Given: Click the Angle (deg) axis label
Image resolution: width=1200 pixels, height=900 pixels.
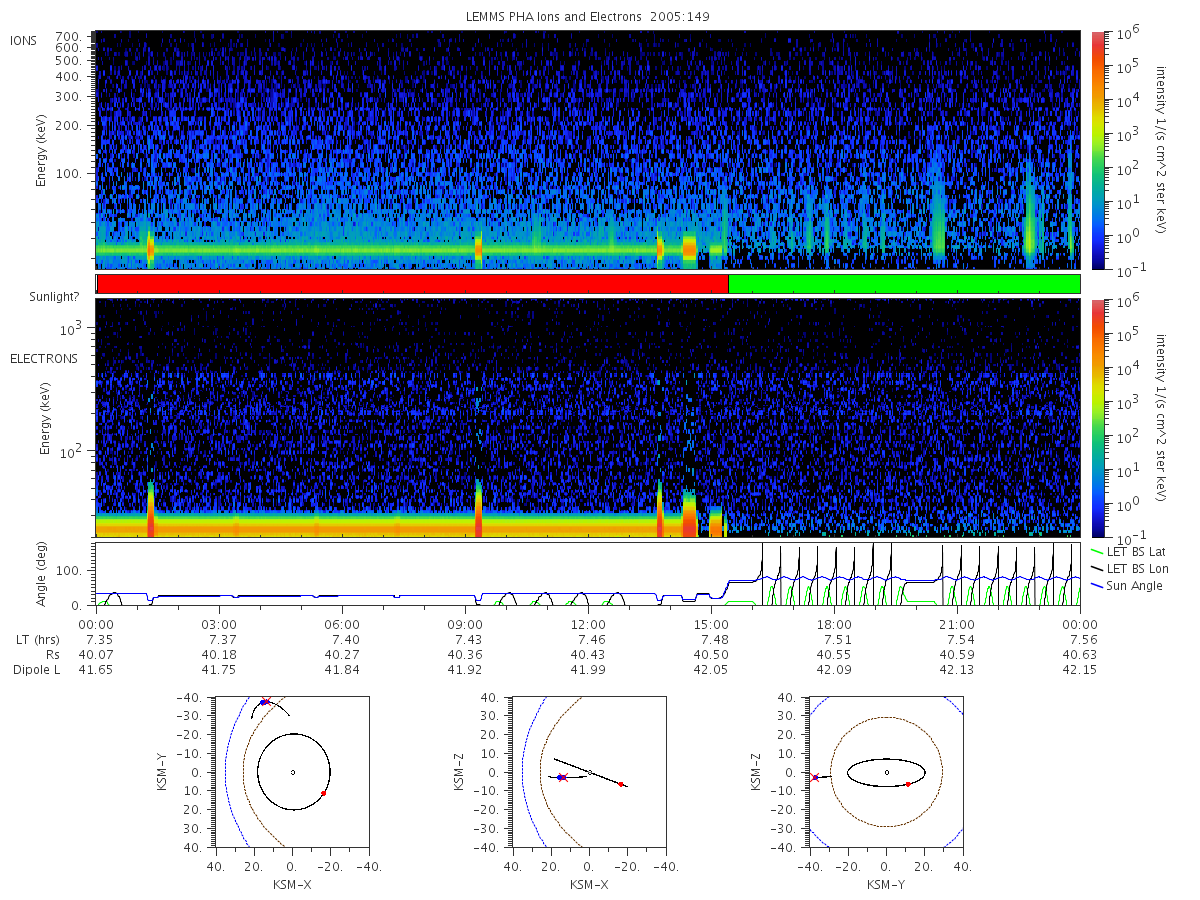Looking at the screenshot, I should (x=46, y=574).
